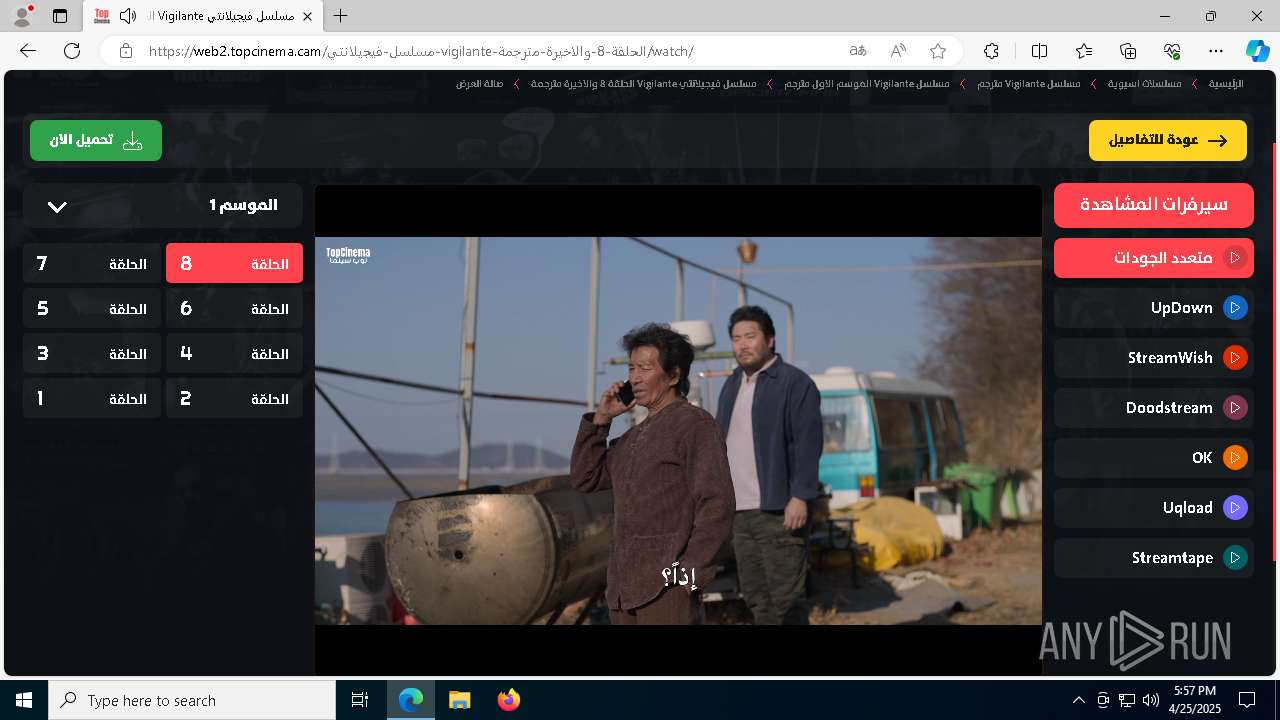Click inside the video player frame
1280x720 pixels.
tap(678, 431)
